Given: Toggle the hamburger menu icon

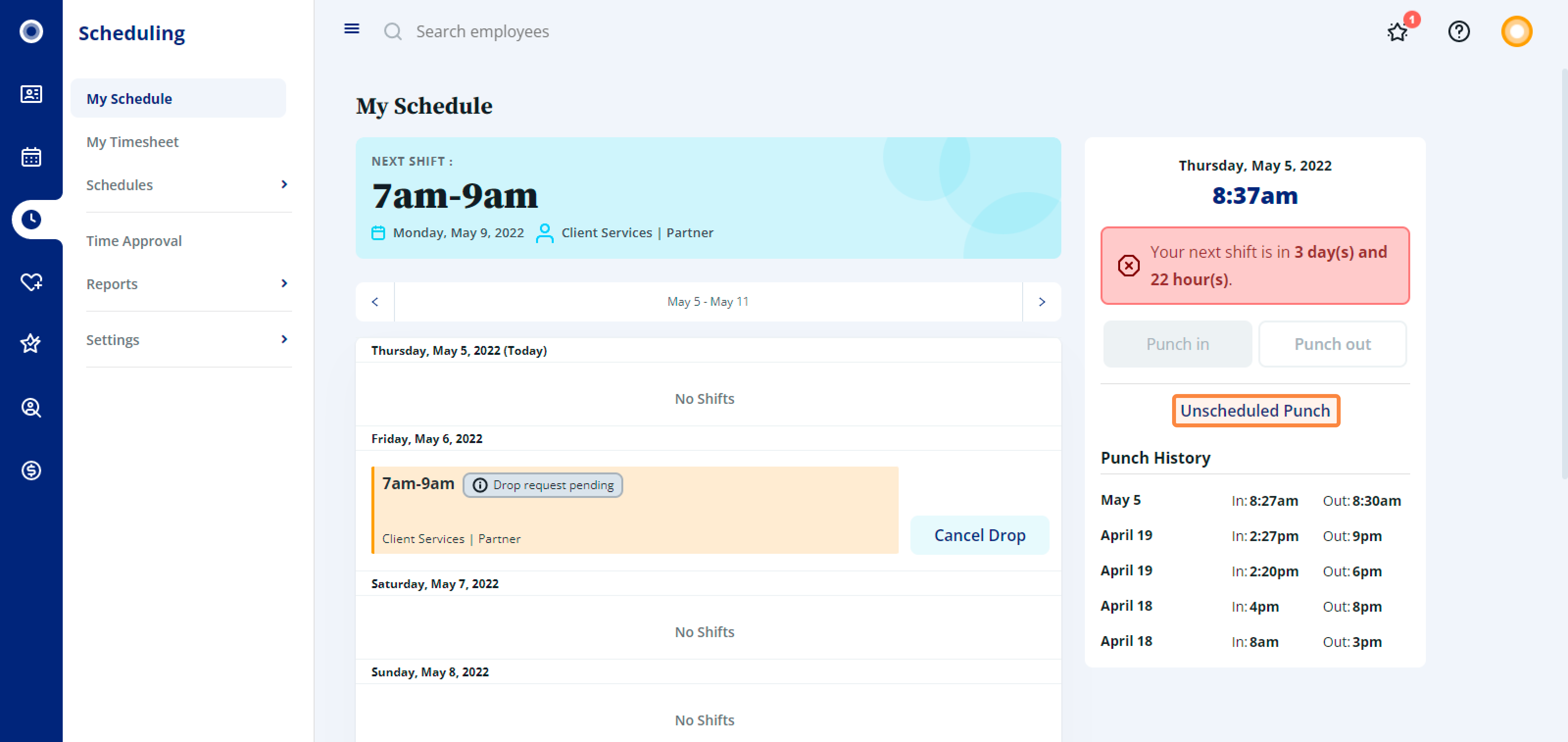Looking at the screenshot, I should pos(352,28).
